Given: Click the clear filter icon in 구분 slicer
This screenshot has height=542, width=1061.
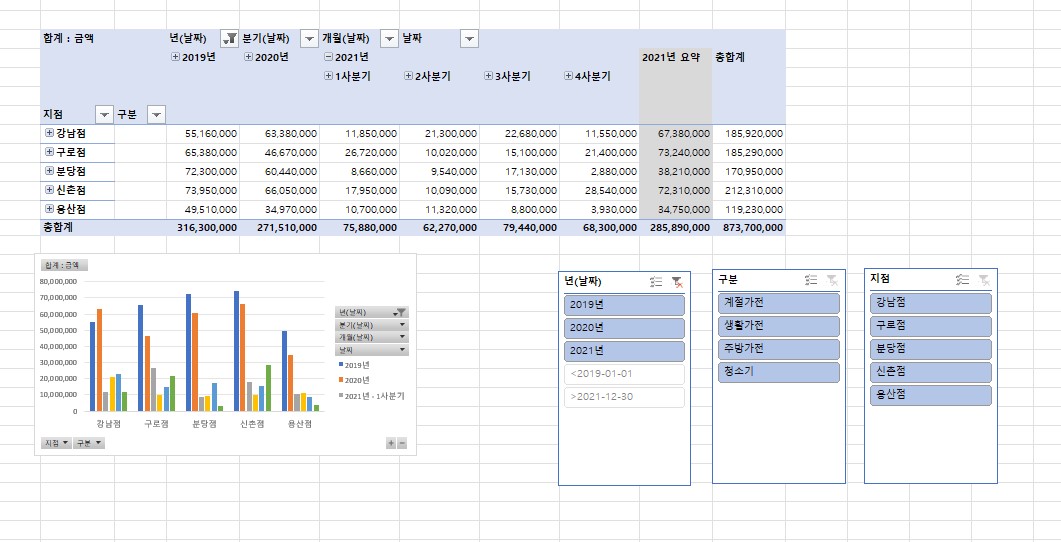Looking at the screenshot, I should (832, 280).
